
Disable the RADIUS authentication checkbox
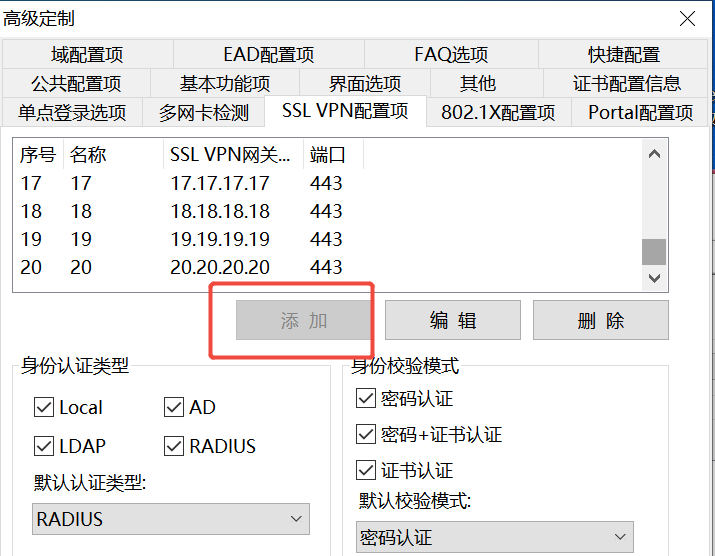[x=174, y=446]
